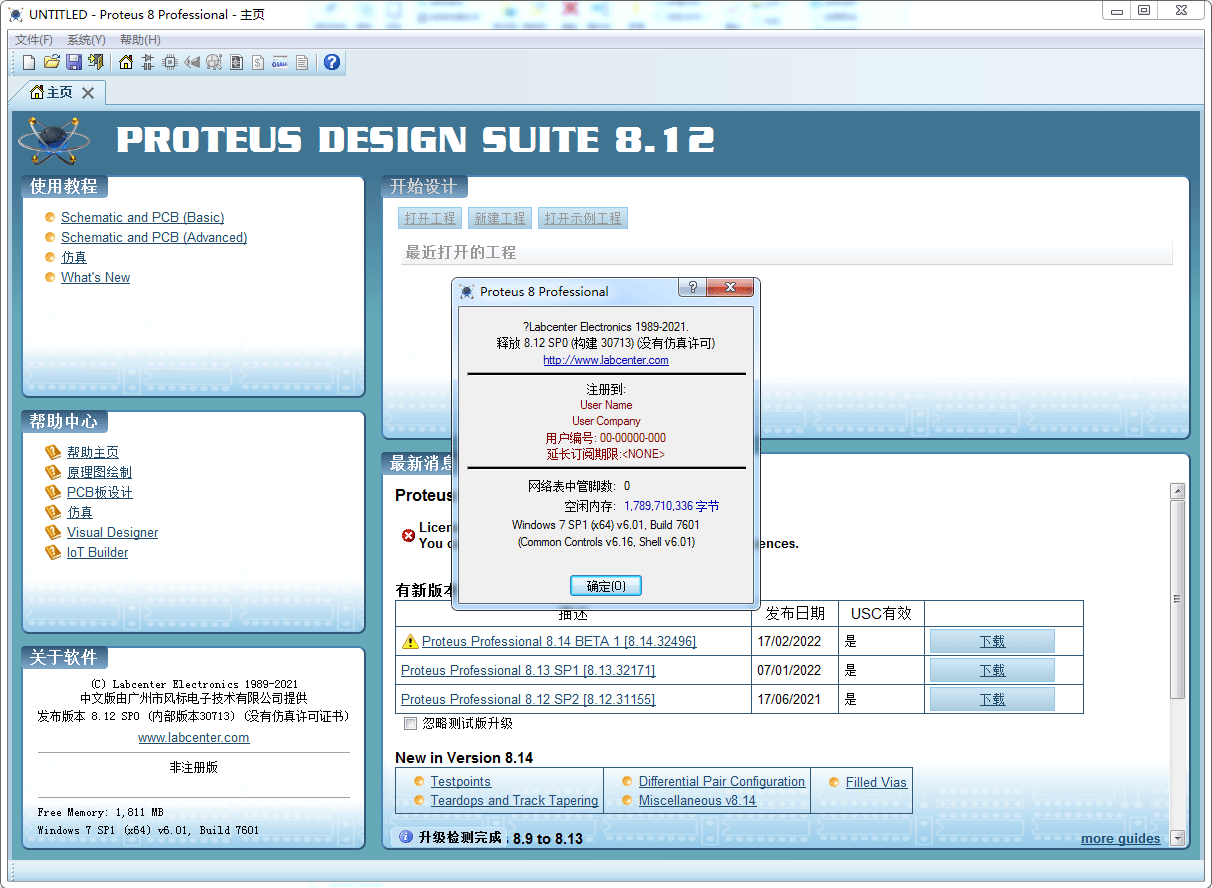Open Teardops and Track Tapering link
This screenshot has width=1212, height=888.
514,800
